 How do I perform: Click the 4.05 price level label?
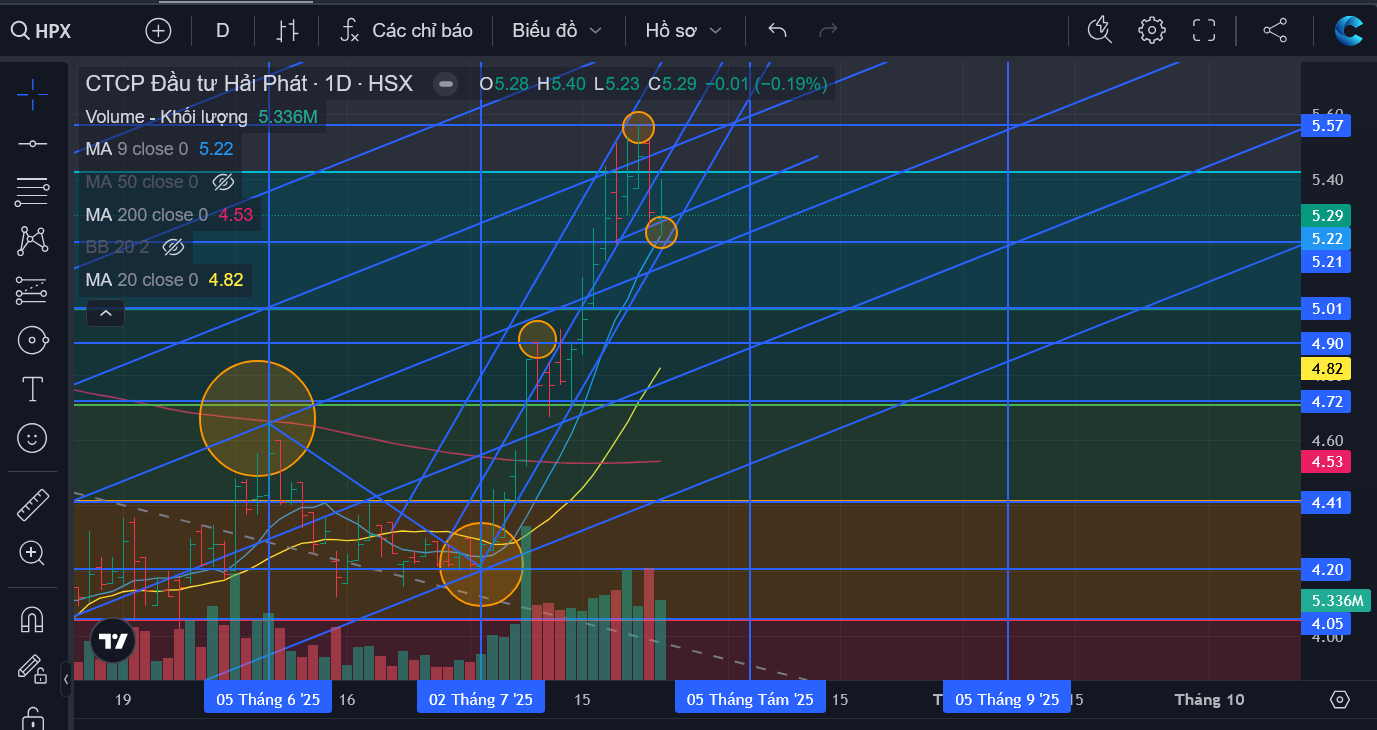(x=1325, y=624)
